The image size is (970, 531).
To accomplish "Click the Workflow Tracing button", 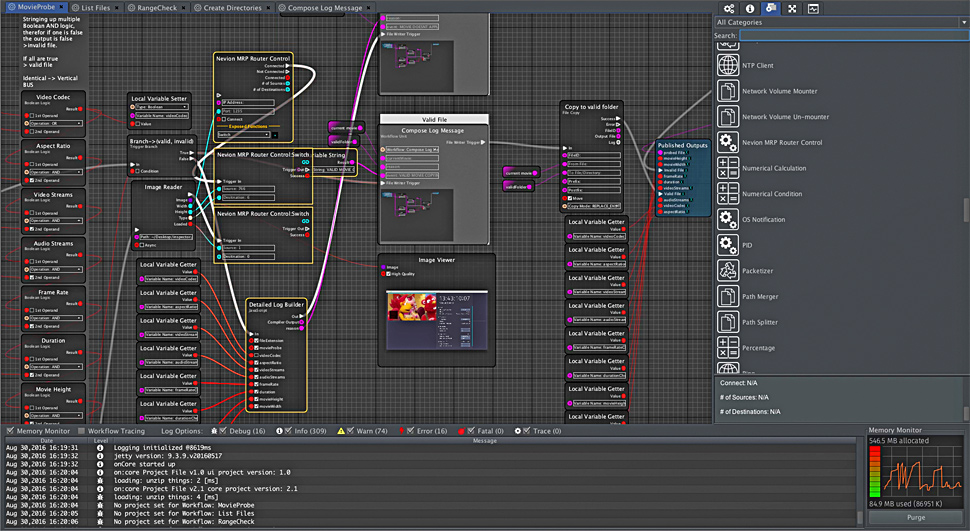I will (110, 431).
